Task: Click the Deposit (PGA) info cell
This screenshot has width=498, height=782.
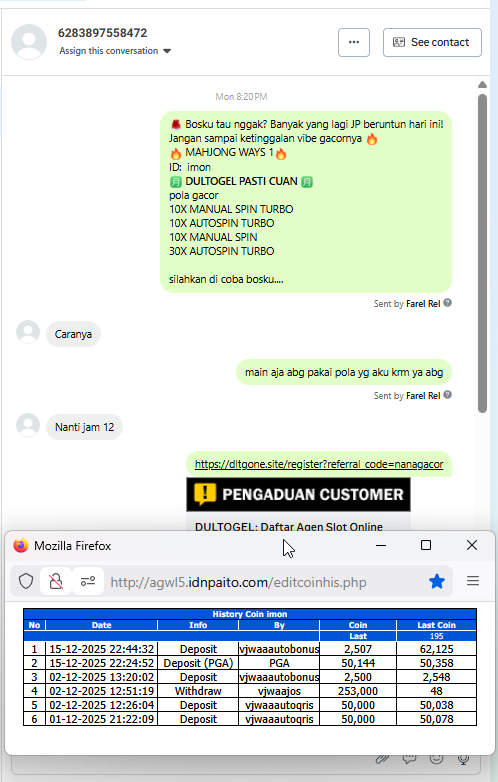Action: pos(198,663)
